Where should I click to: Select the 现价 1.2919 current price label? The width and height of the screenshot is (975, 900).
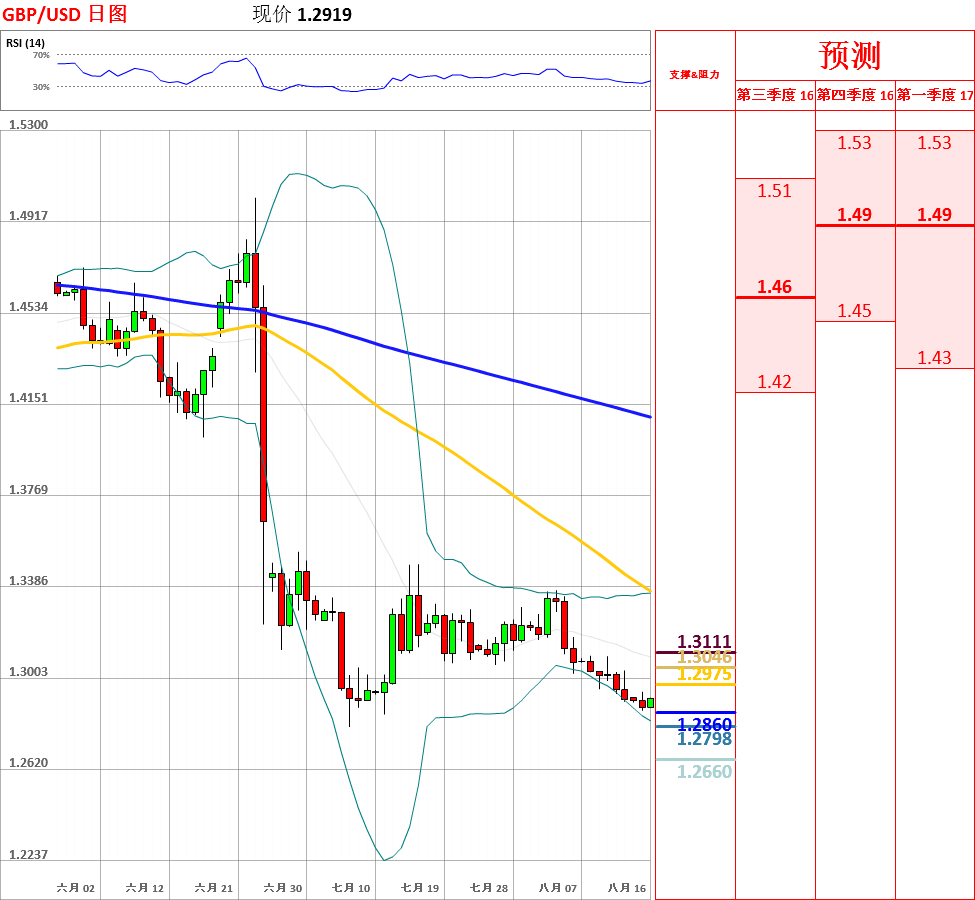(302, 14)
